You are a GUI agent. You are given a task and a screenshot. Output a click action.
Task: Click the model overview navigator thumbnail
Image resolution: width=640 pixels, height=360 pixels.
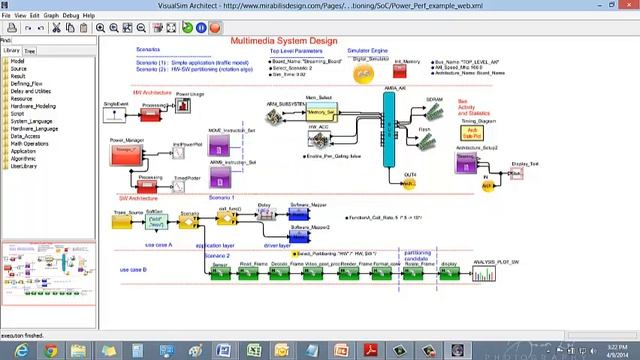tap(49, 273)
